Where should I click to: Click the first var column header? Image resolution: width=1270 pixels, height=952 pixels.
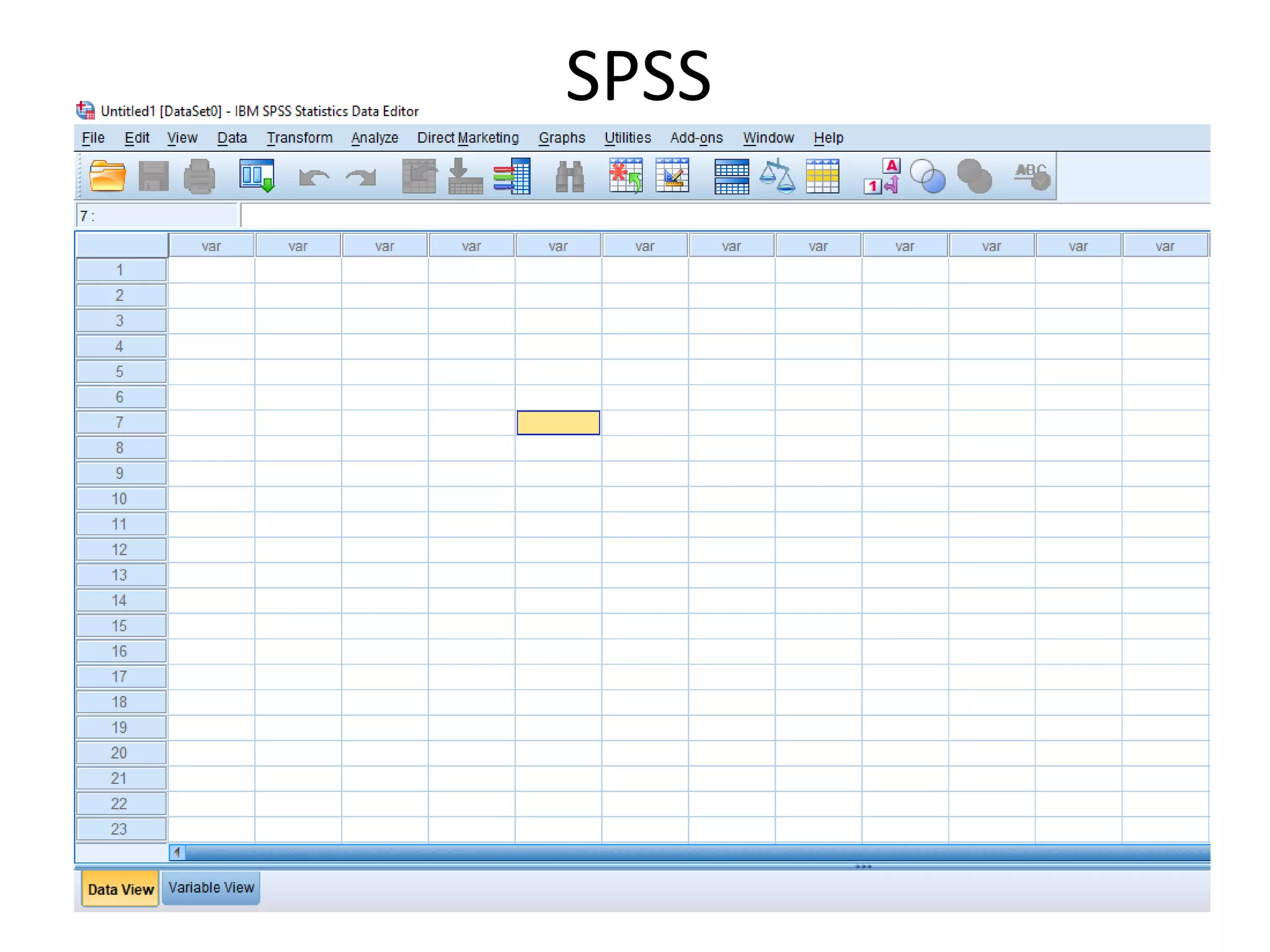(x=211, y=246)
